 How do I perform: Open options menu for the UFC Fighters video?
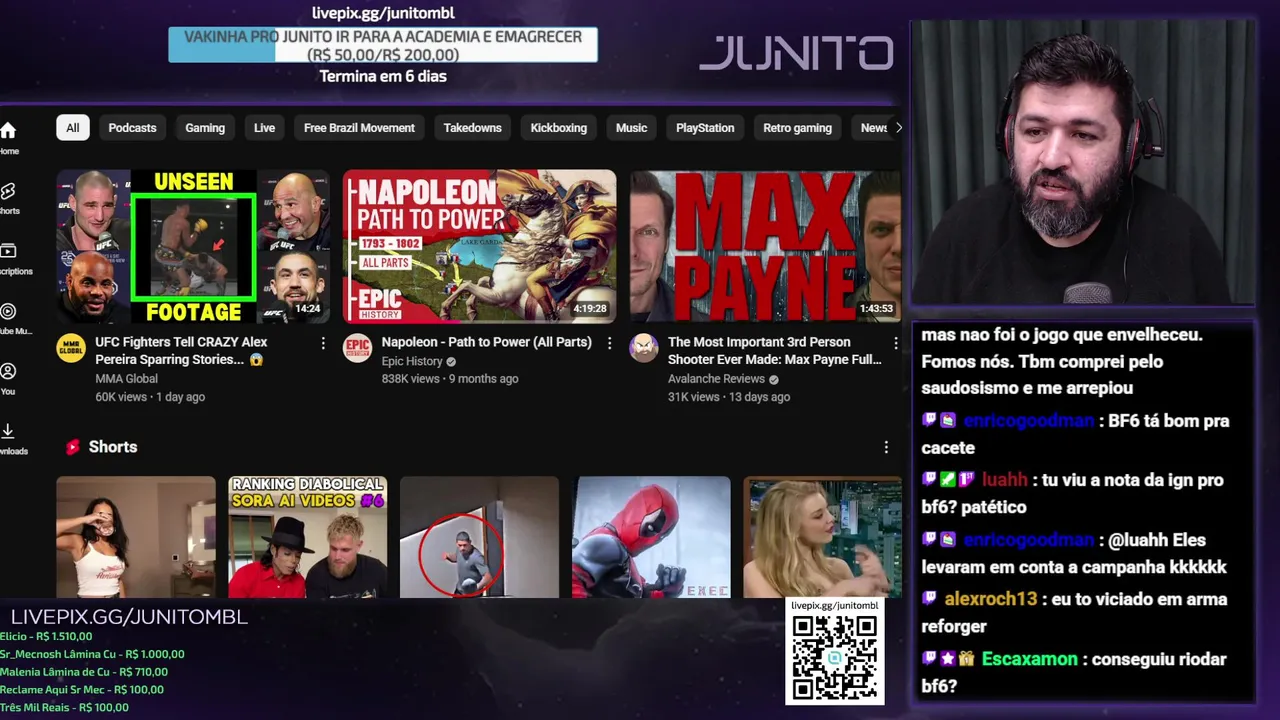point(322,343)
